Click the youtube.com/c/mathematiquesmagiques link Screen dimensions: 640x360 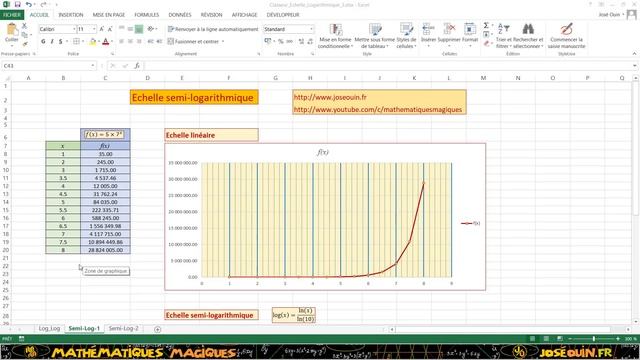(378, 109)
